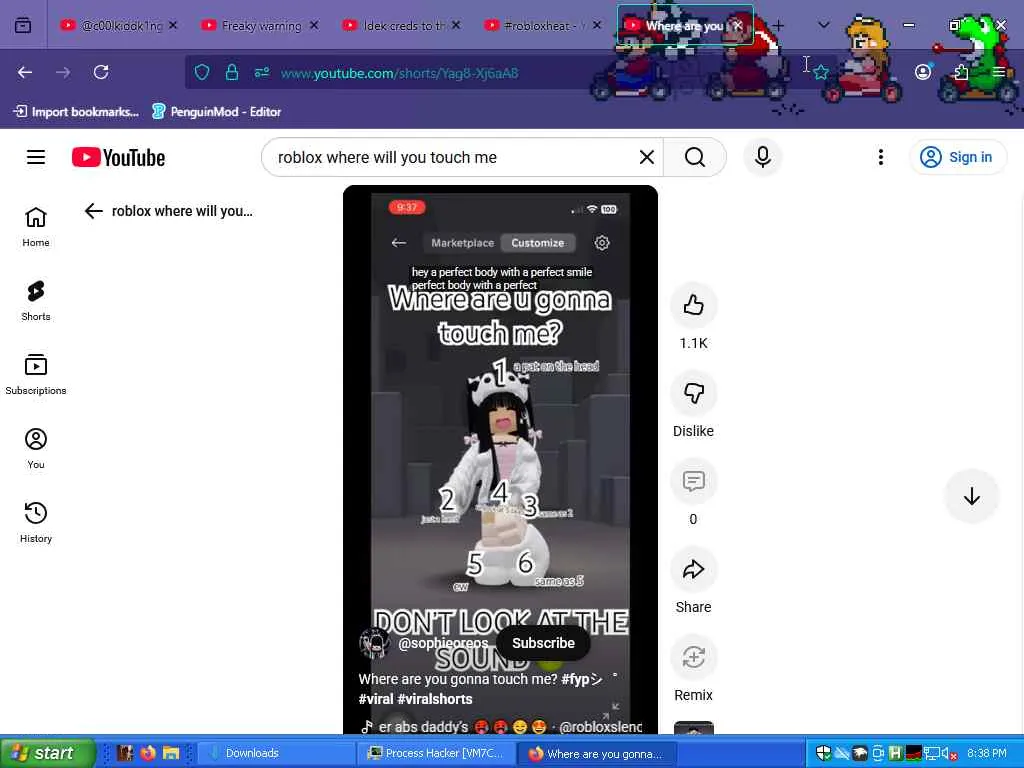Image resolution: width=1024 pixels, height=768 pixels.
Task: Open a new browser tab
Action: [778, 25]
